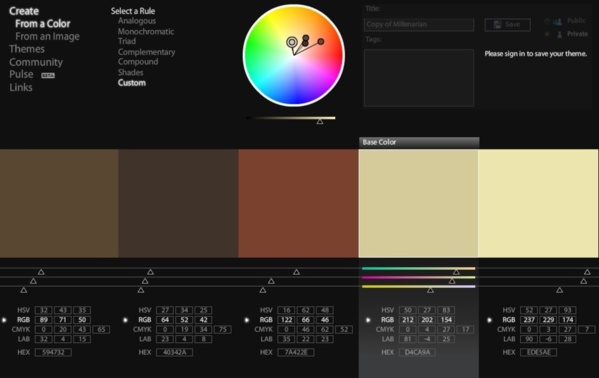The image size is (599, 378).
Task: Click the brightness slider handle under the color wheel
Action: [320, 122]
